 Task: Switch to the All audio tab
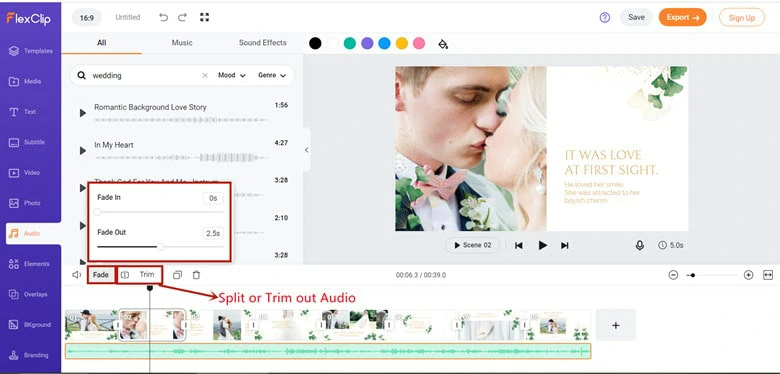pyautogui.click(x=101, y=43)
